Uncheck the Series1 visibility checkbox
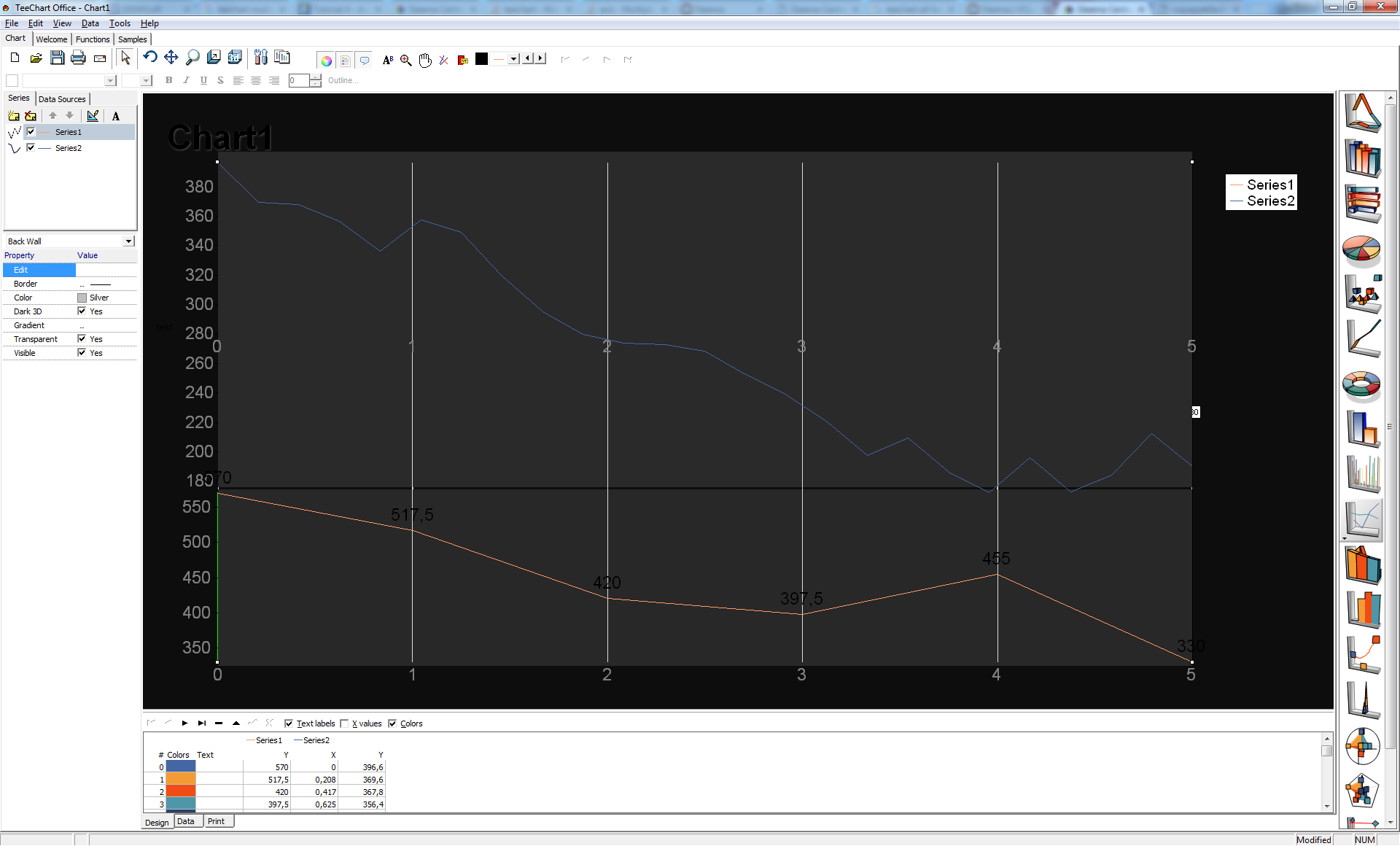1400x846 pixels. click(x=31, y=132)
